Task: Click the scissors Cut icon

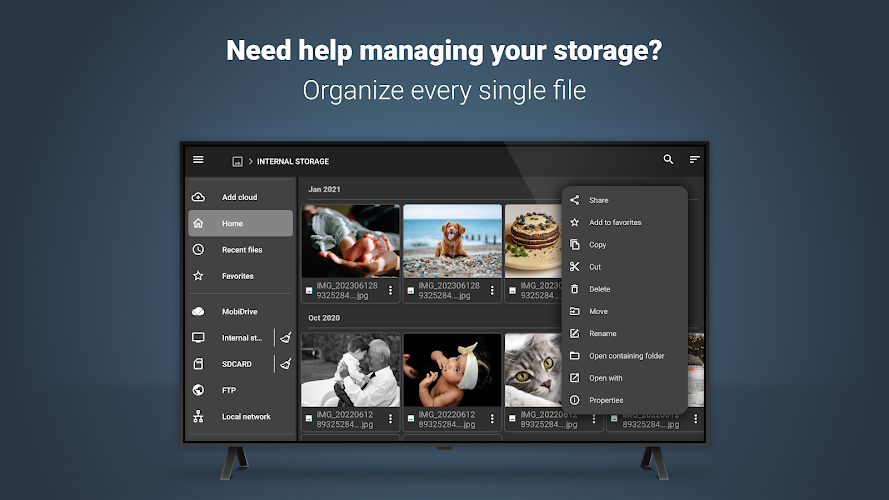Action: (x=574, y=266)
